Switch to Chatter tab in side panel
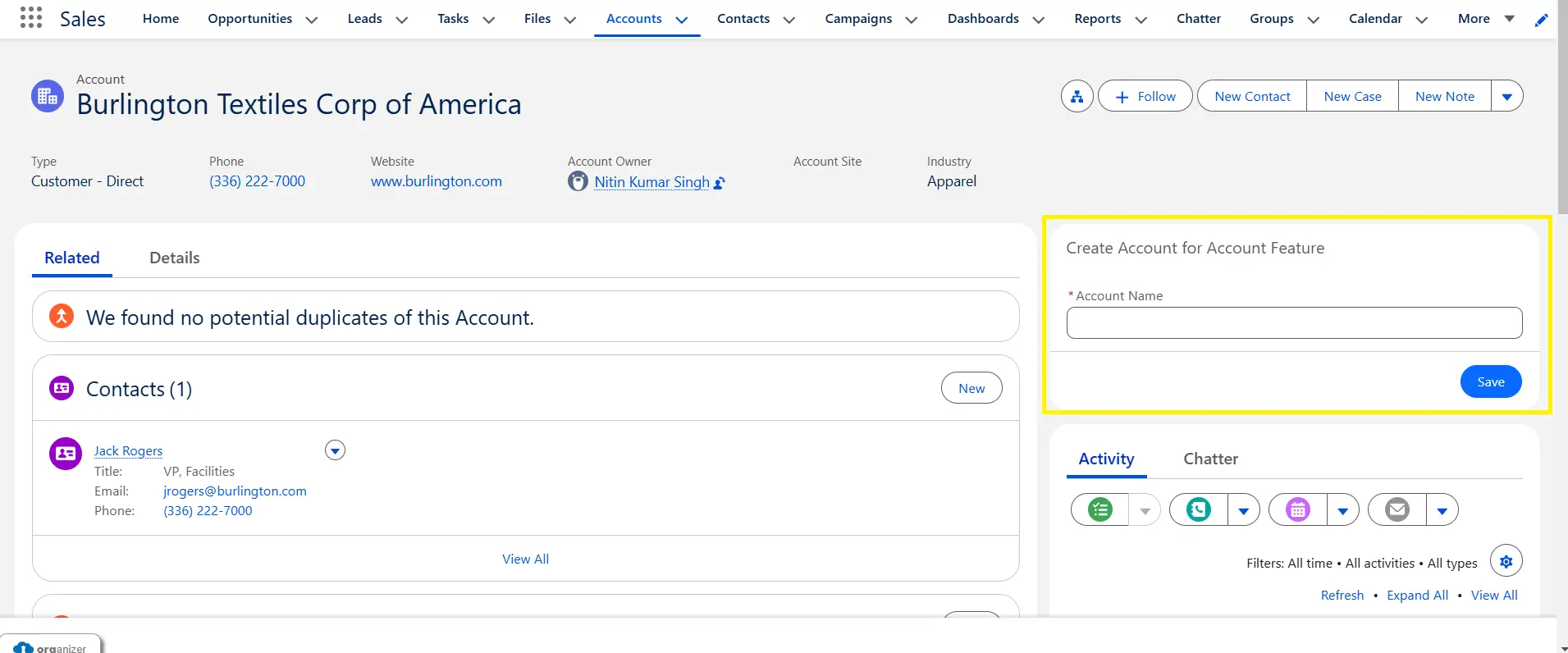The height and width of the screenshot is (653, 1568). point(1210,459)
